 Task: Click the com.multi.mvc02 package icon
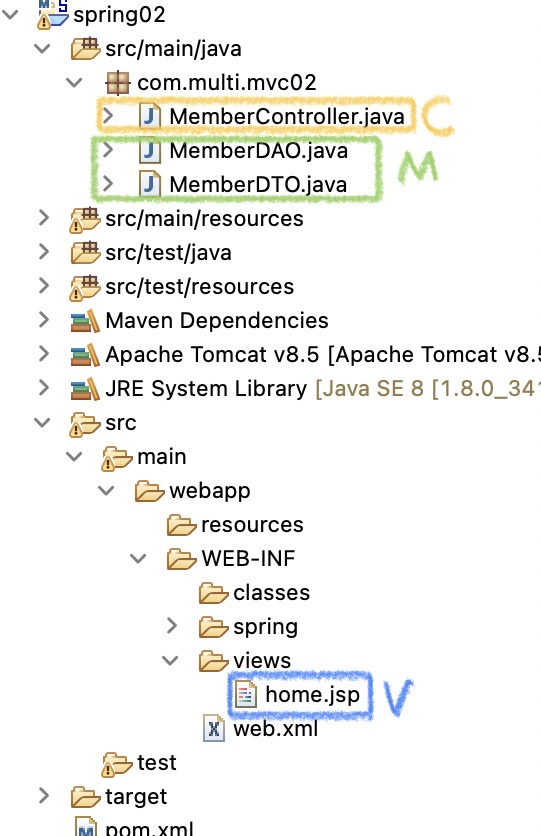(118, 82)
